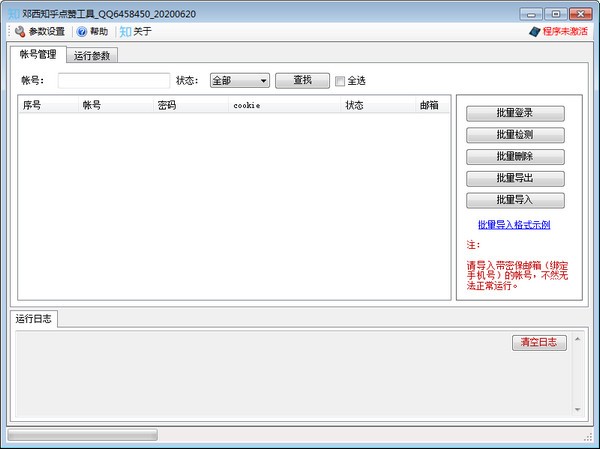Click the 批量导入 button
This screenshot has height=449, width=600.
point(515,200)
